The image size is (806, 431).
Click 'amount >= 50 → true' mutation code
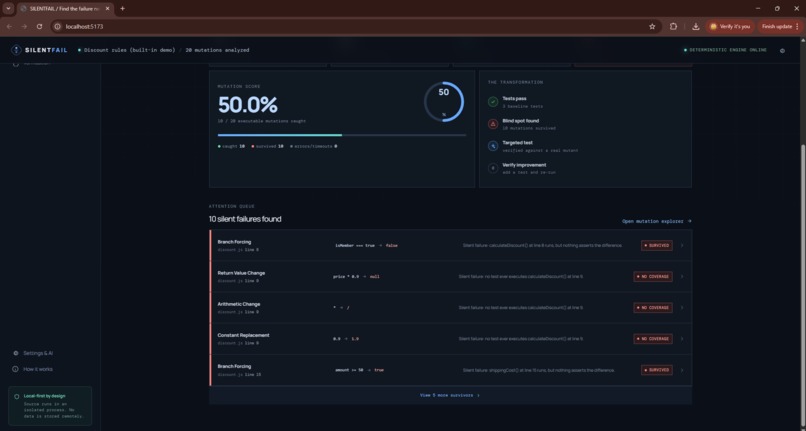point(359,370)
